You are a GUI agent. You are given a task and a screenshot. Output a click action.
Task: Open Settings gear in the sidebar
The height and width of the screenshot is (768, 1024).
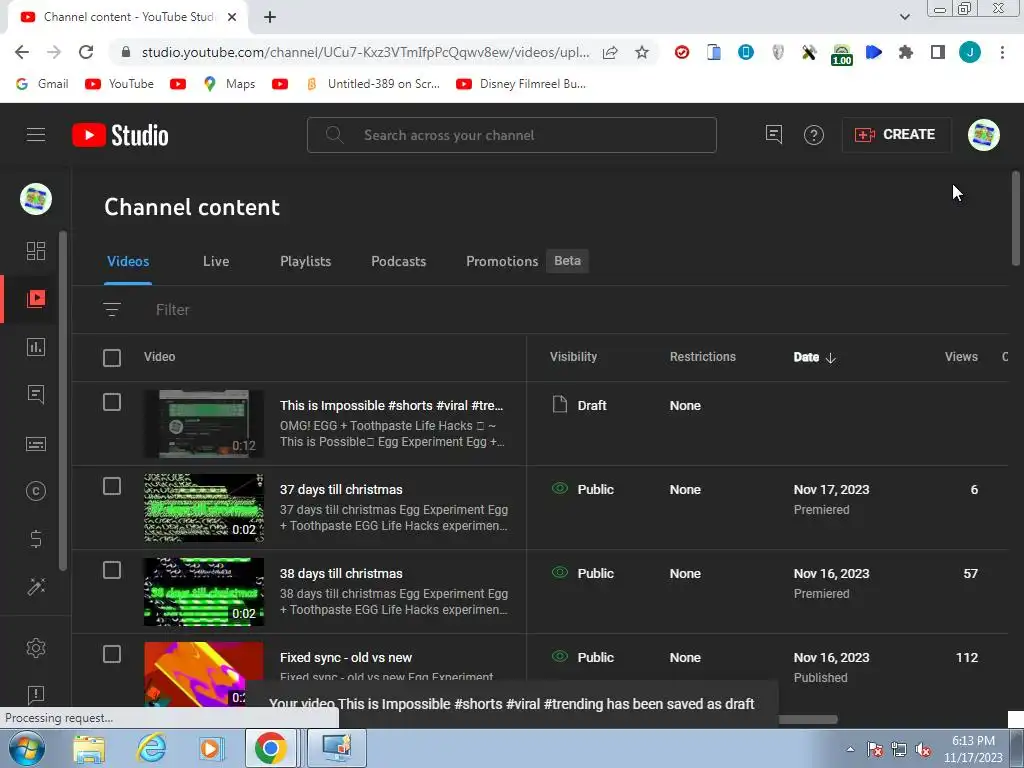(x=36, y=648)
